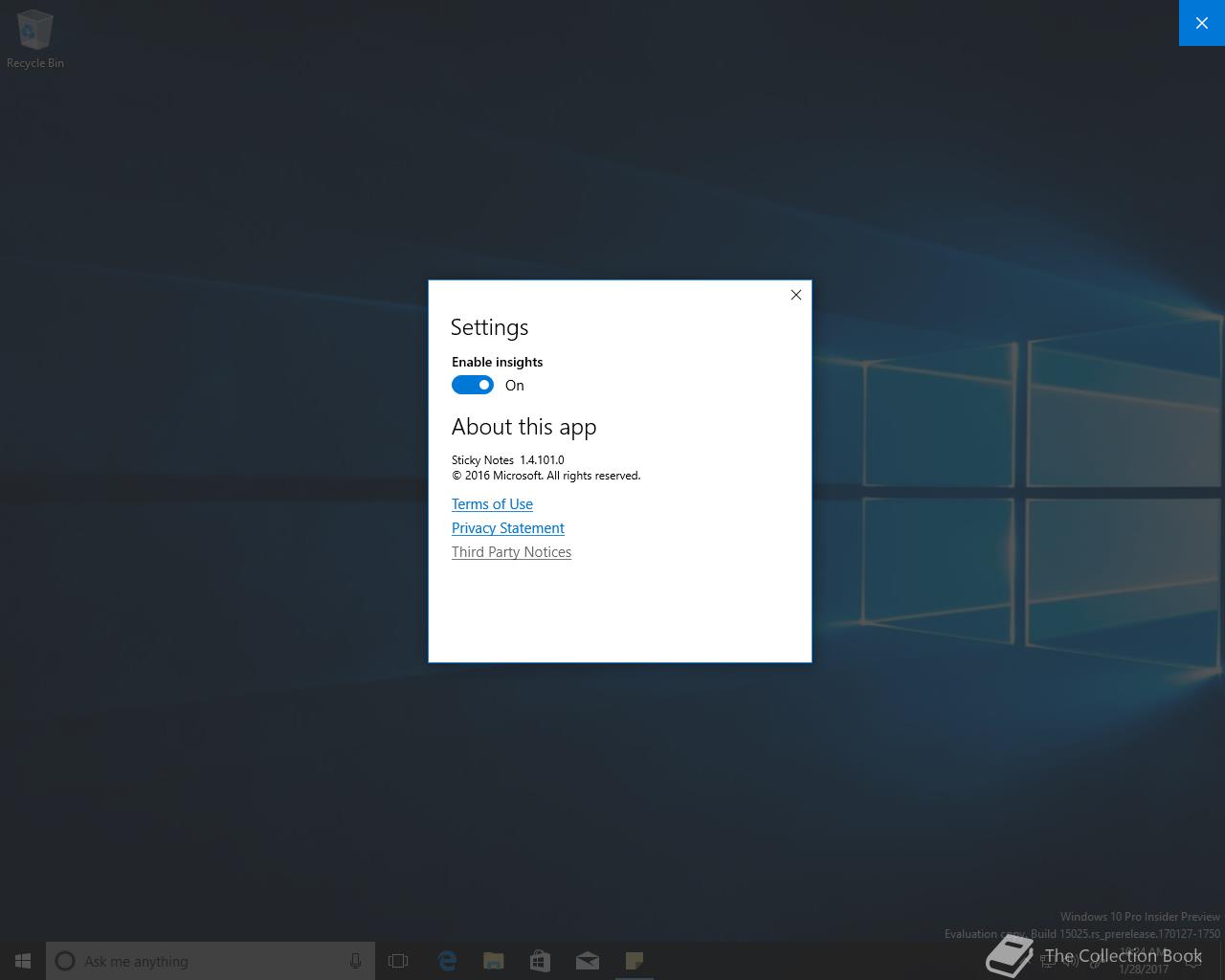The image size is (1225, 980).
Task: Open the Recycle Bin desktop icon
Action: pyautogui.click(x=35, y=39)
